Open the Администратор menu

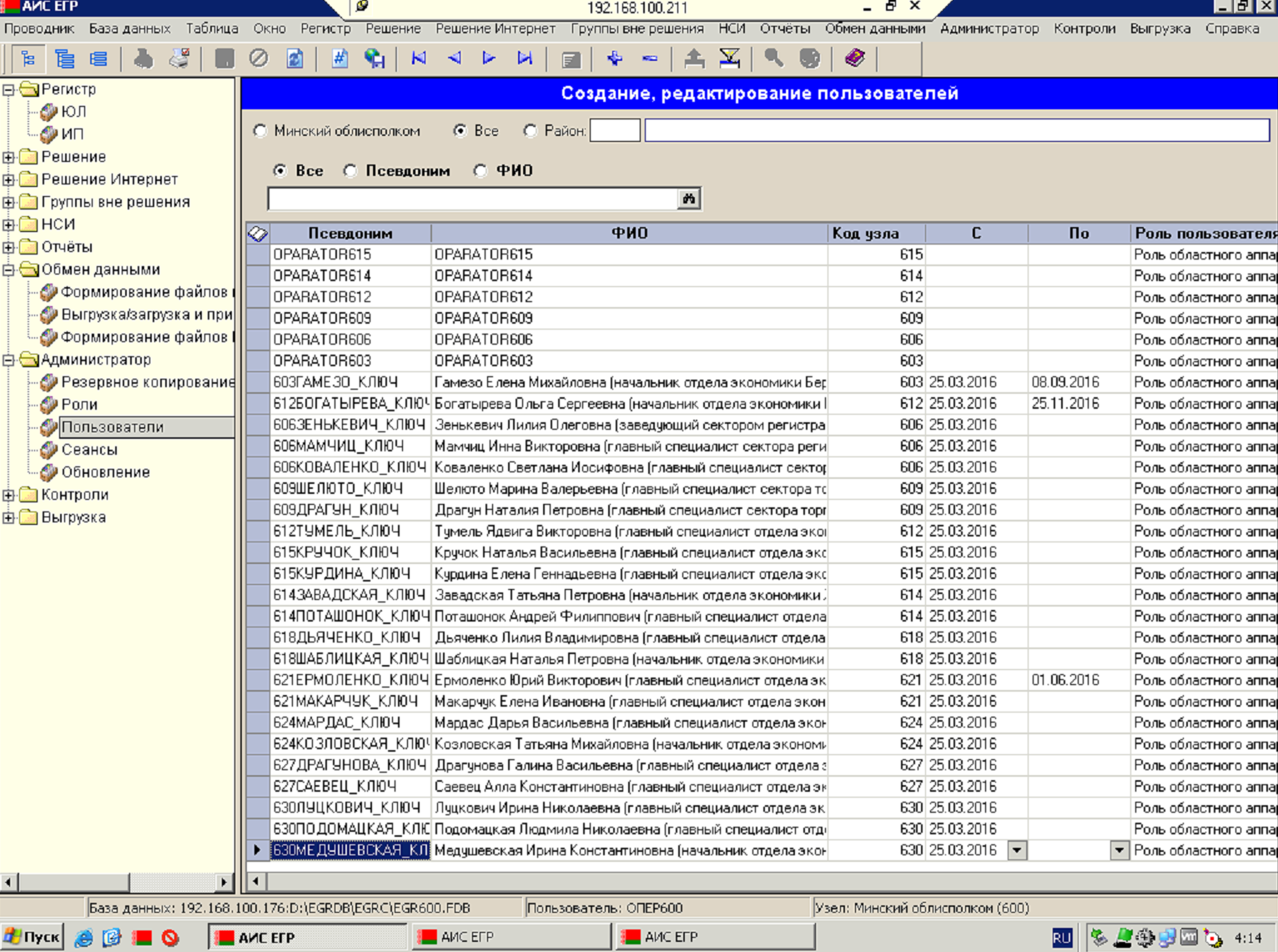[x=989, y=28]
